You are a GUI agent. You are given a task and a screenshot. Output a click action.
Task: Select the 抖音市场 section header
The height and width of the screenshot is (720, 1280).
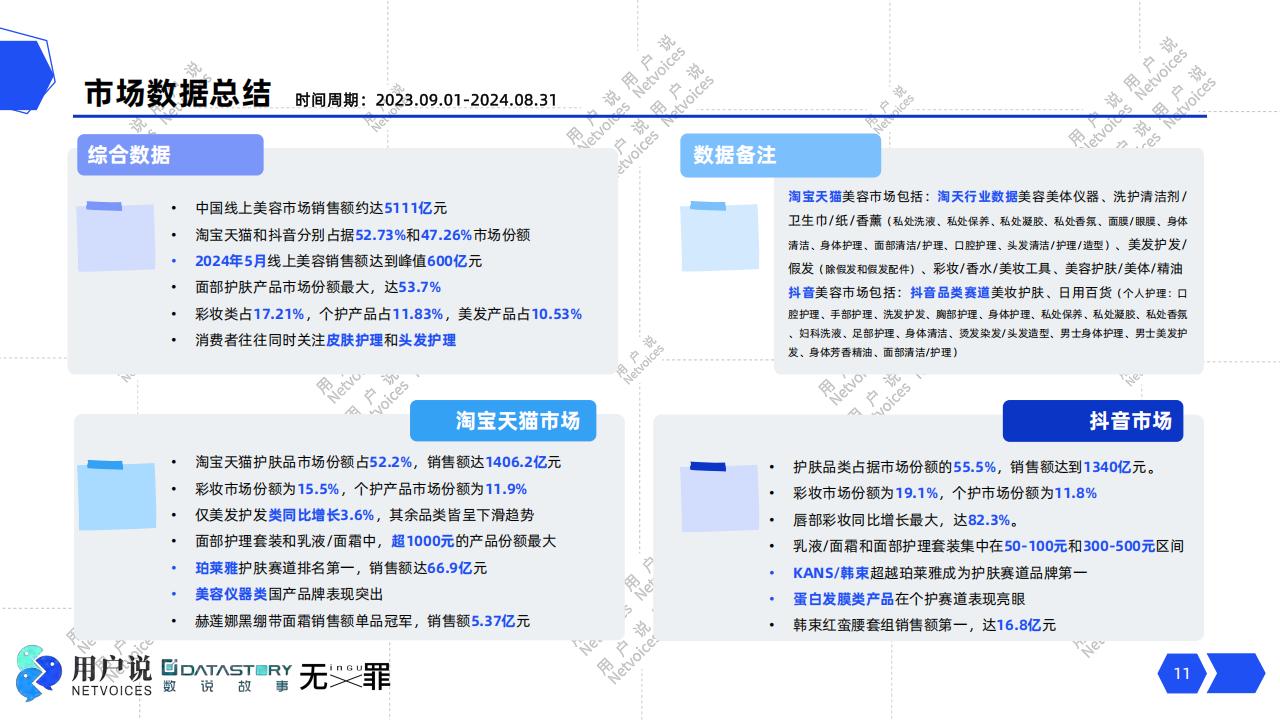coord(1093,420)
